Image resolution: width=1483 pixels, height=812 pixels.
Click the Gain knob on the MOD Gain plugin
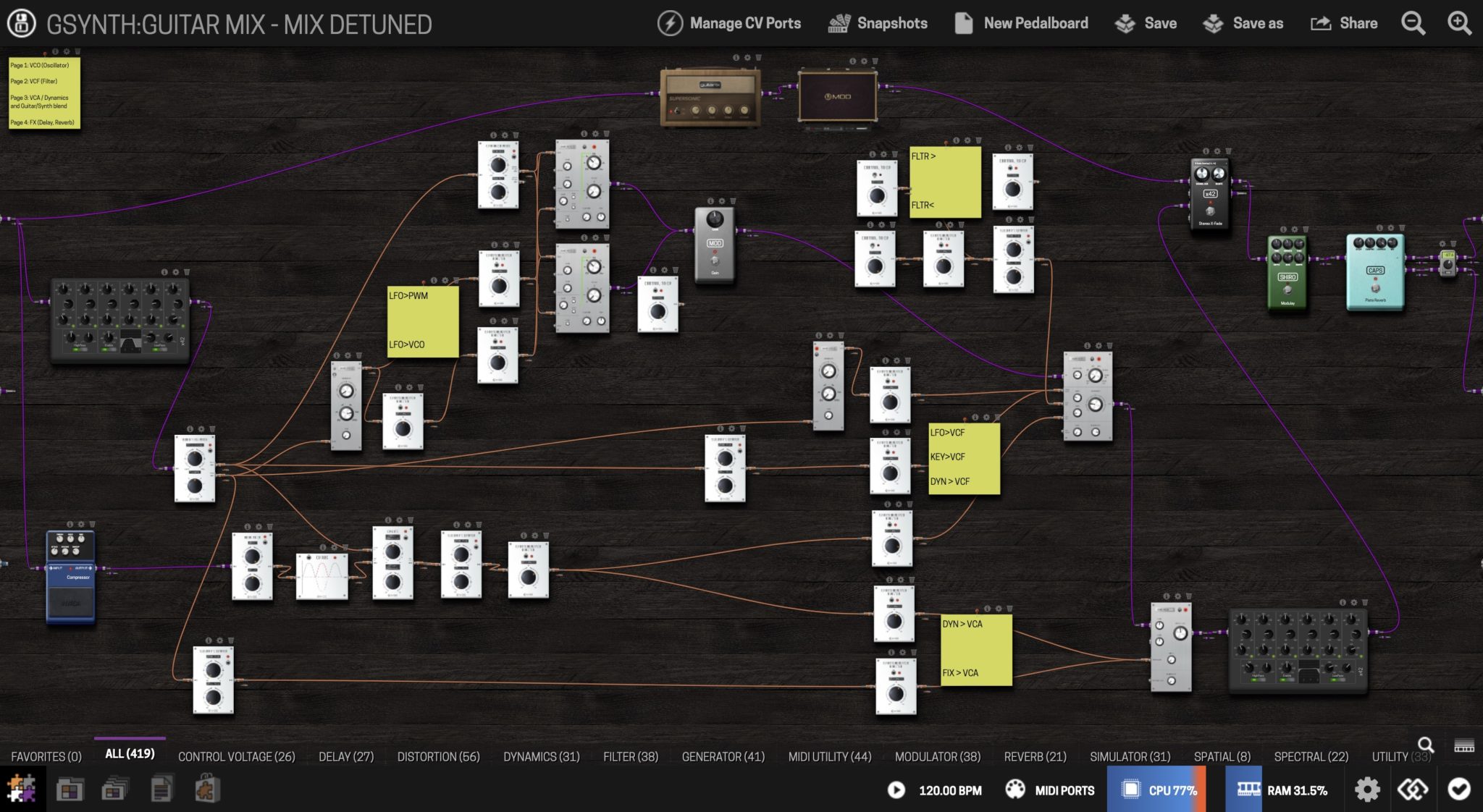tap(714, 219)
